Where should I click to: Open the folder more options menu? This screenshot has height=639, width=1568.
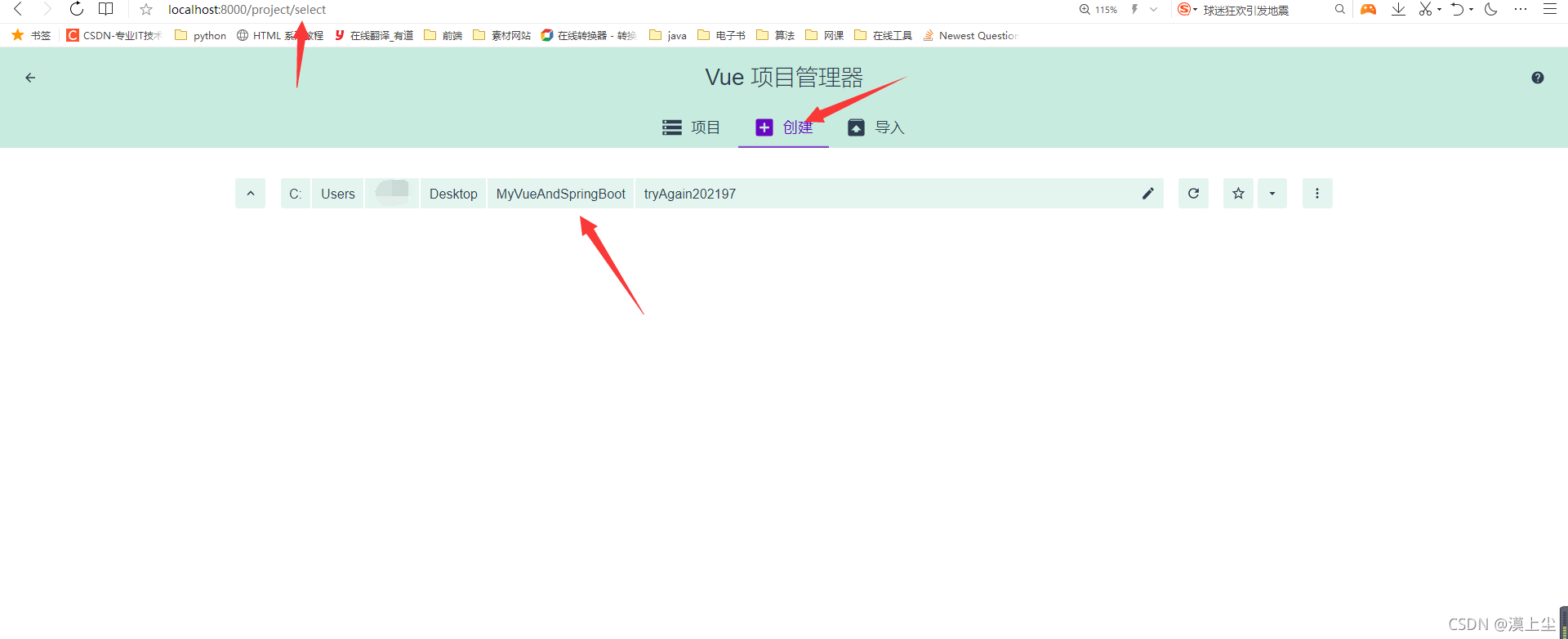tap(1317, 194)
